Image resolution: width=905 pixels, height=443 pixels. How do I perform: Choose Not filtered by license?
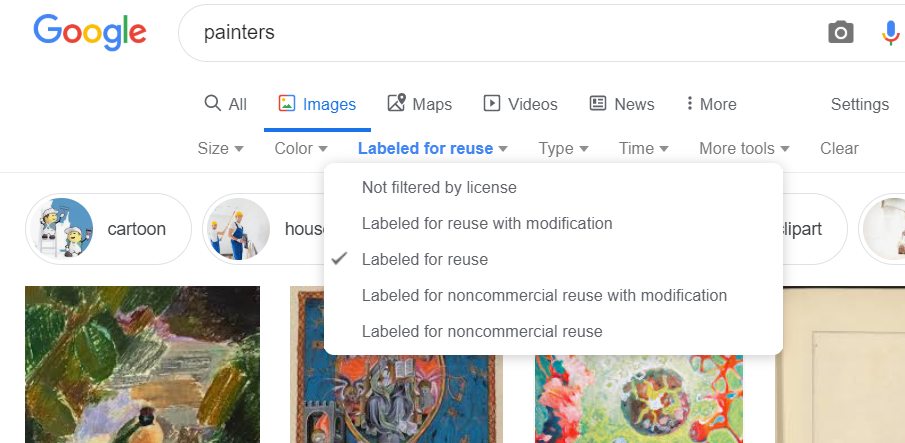pos(439,187)
